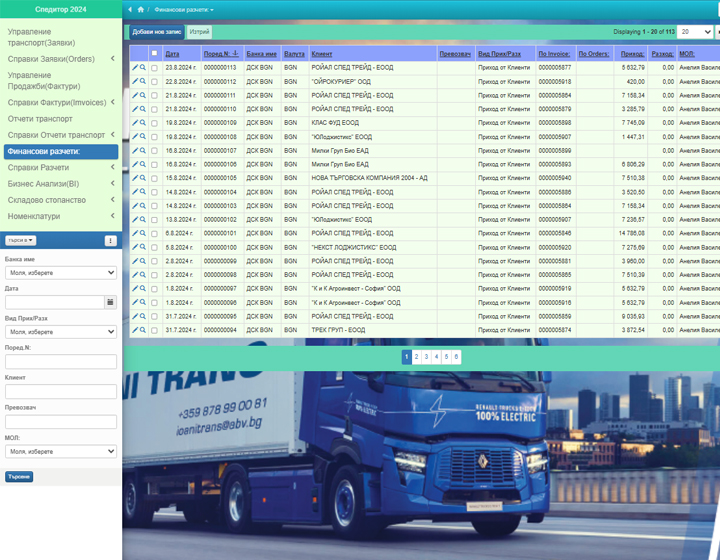This screenshot has height=560, width=720.
Task: Click the back arrow in top bar
Action: click(x=130, y=9)
